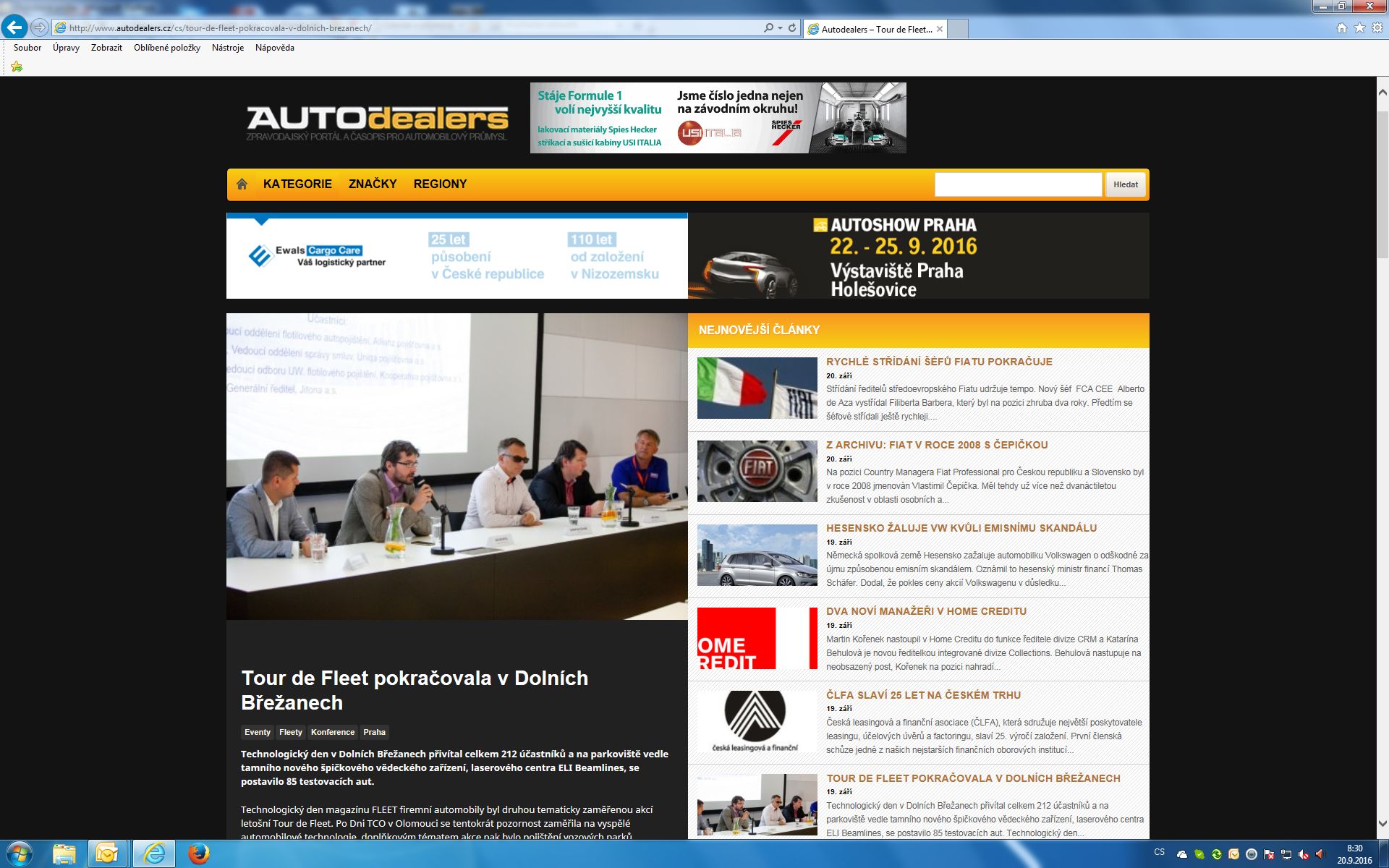Launch Firefox from the taskbar
This screenshot has width=1389, height=868.
pos(198,854)
